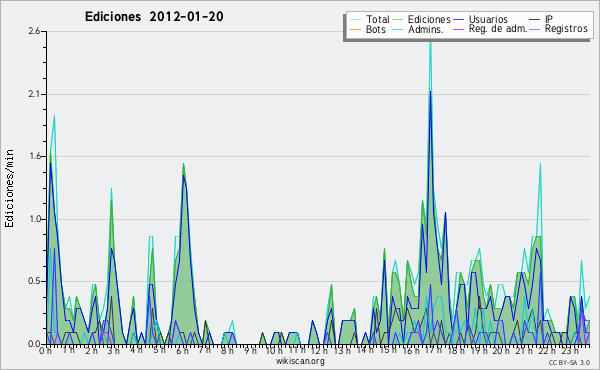Select the 'Reg. de adm.' legend entry

[490, 29]
